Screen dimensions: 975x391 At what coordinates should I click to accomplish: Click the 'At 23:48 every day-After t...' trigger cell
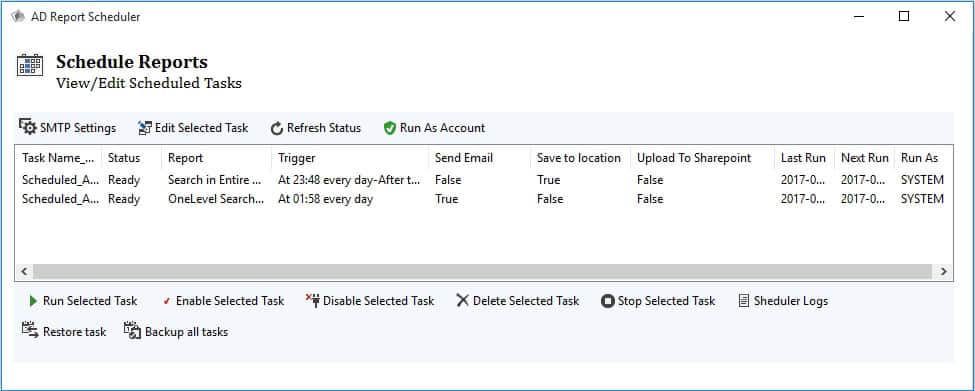(349, 180)
